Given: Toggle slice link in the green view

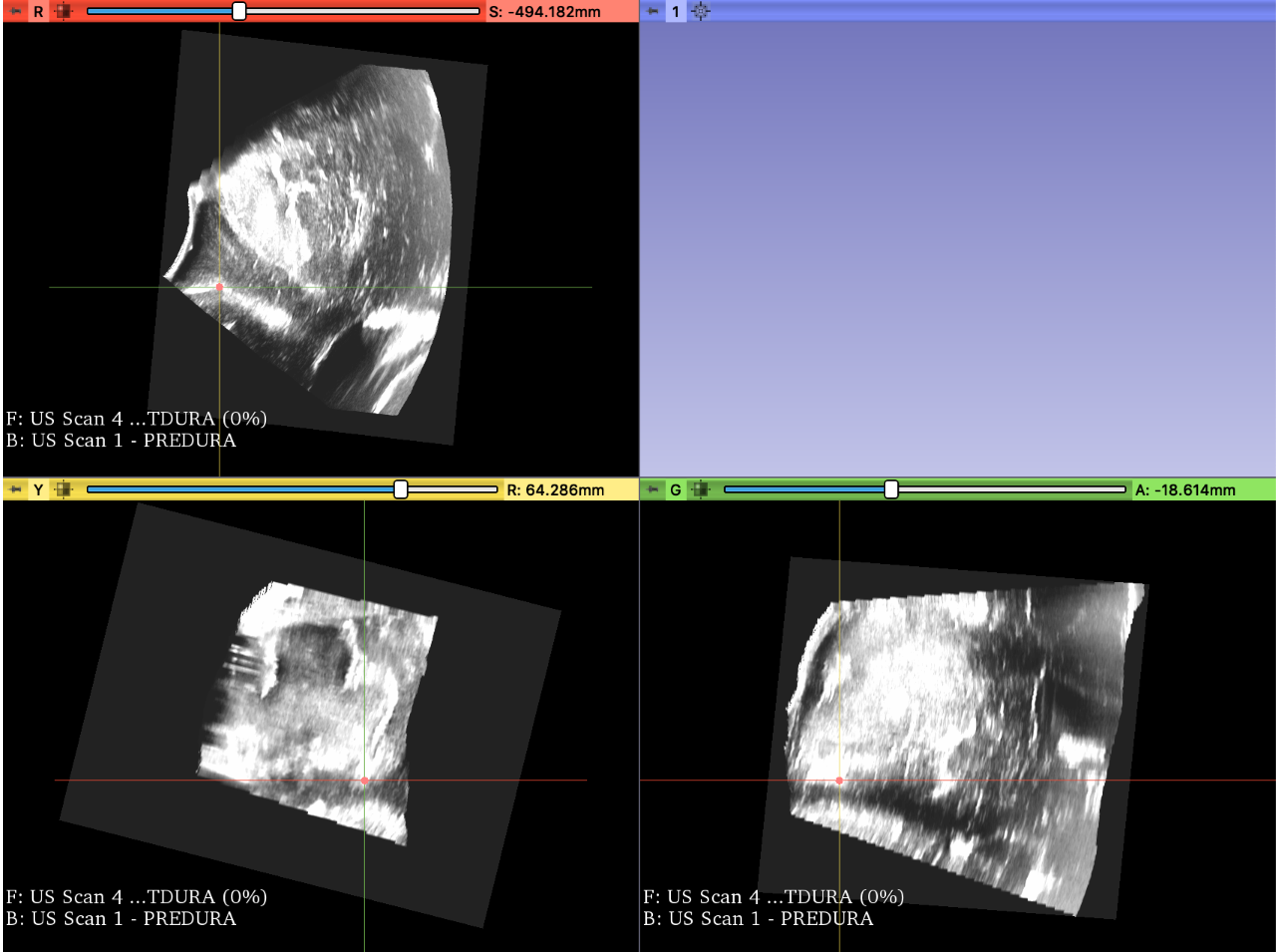Looking at the screenshot, I should 701,489.
